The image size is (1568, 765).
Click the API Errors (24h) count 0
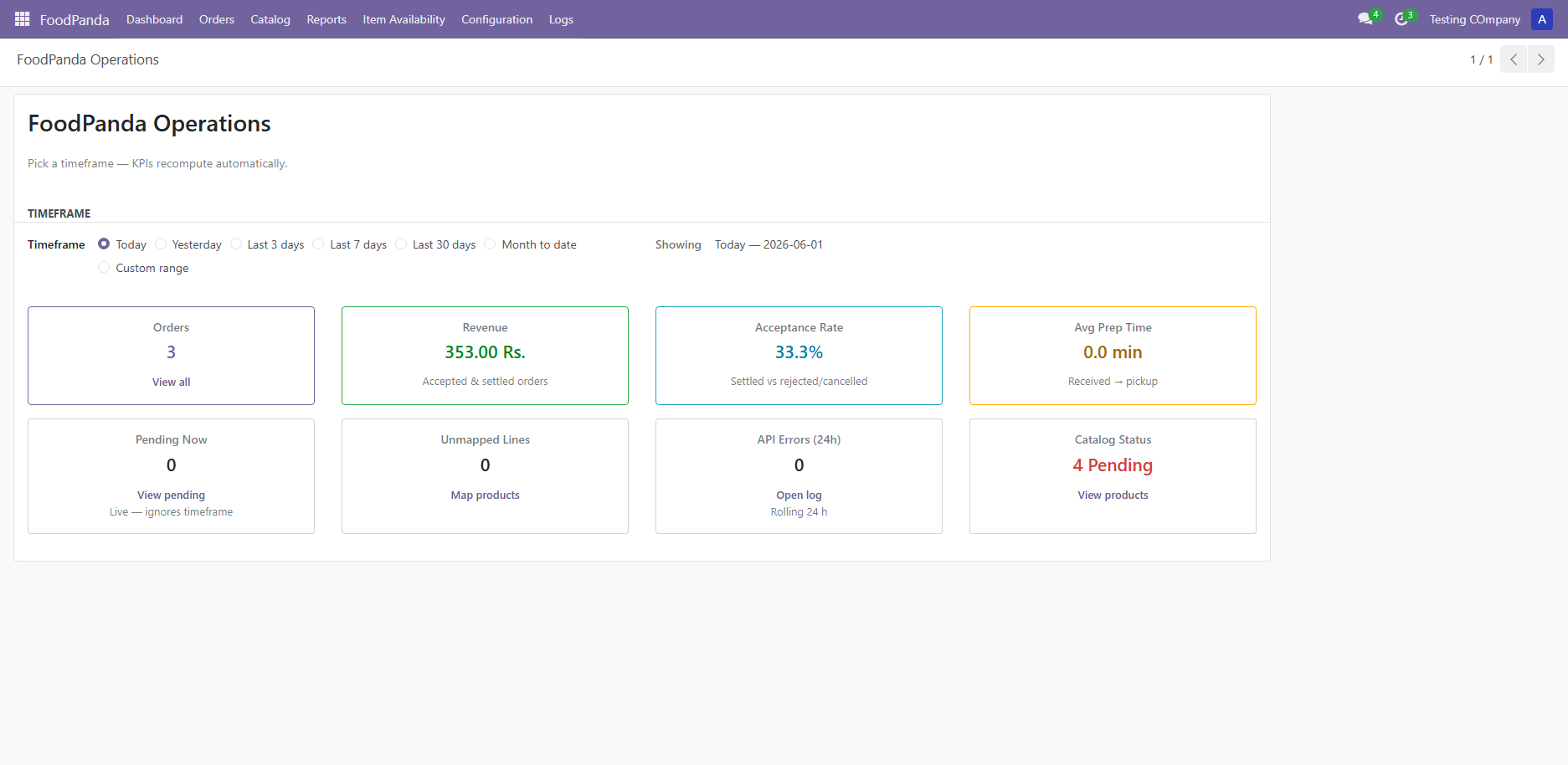pos(799,465)
